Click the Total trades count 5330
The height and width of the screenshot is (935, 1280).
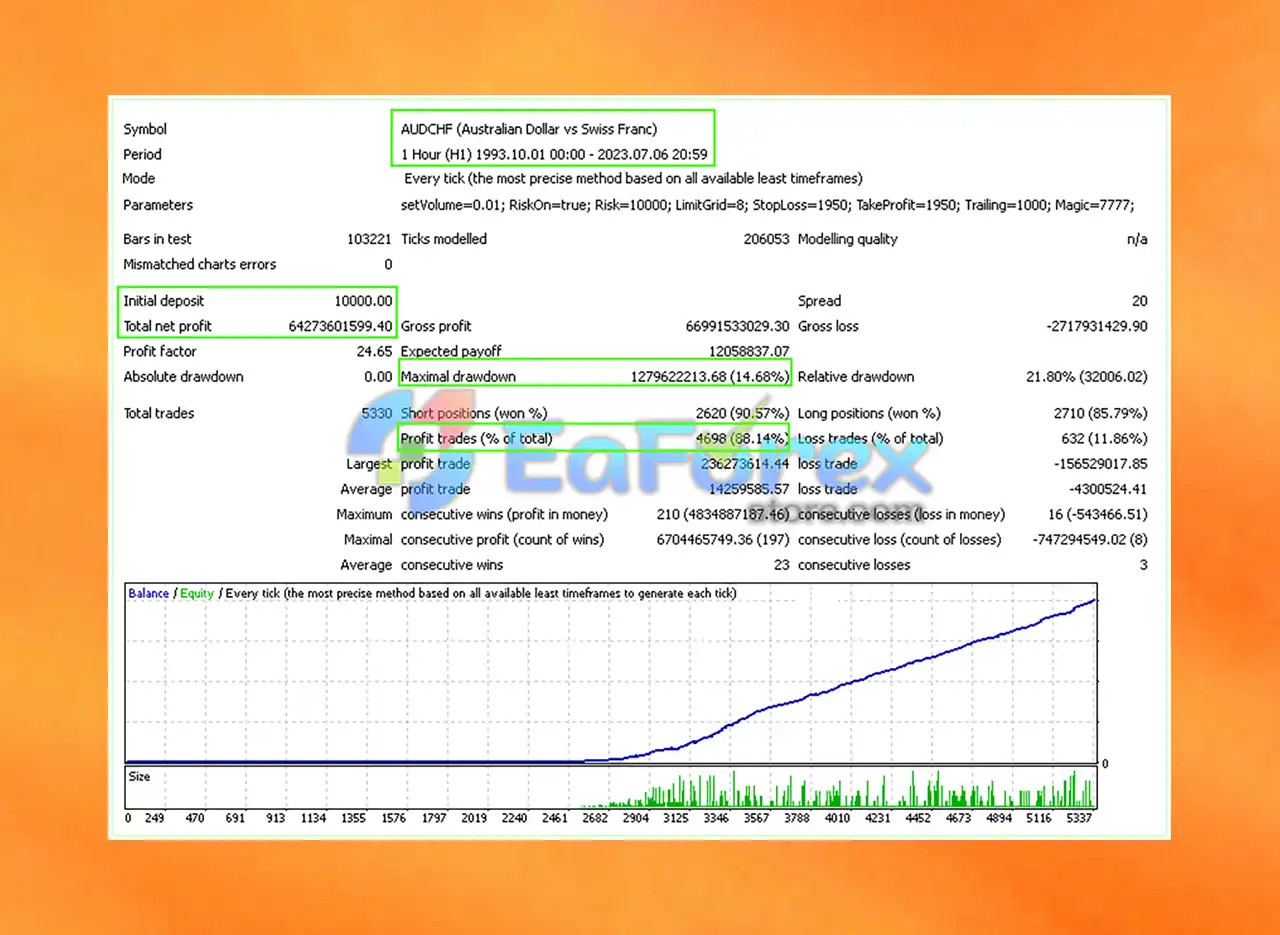[x=376, y=413]
